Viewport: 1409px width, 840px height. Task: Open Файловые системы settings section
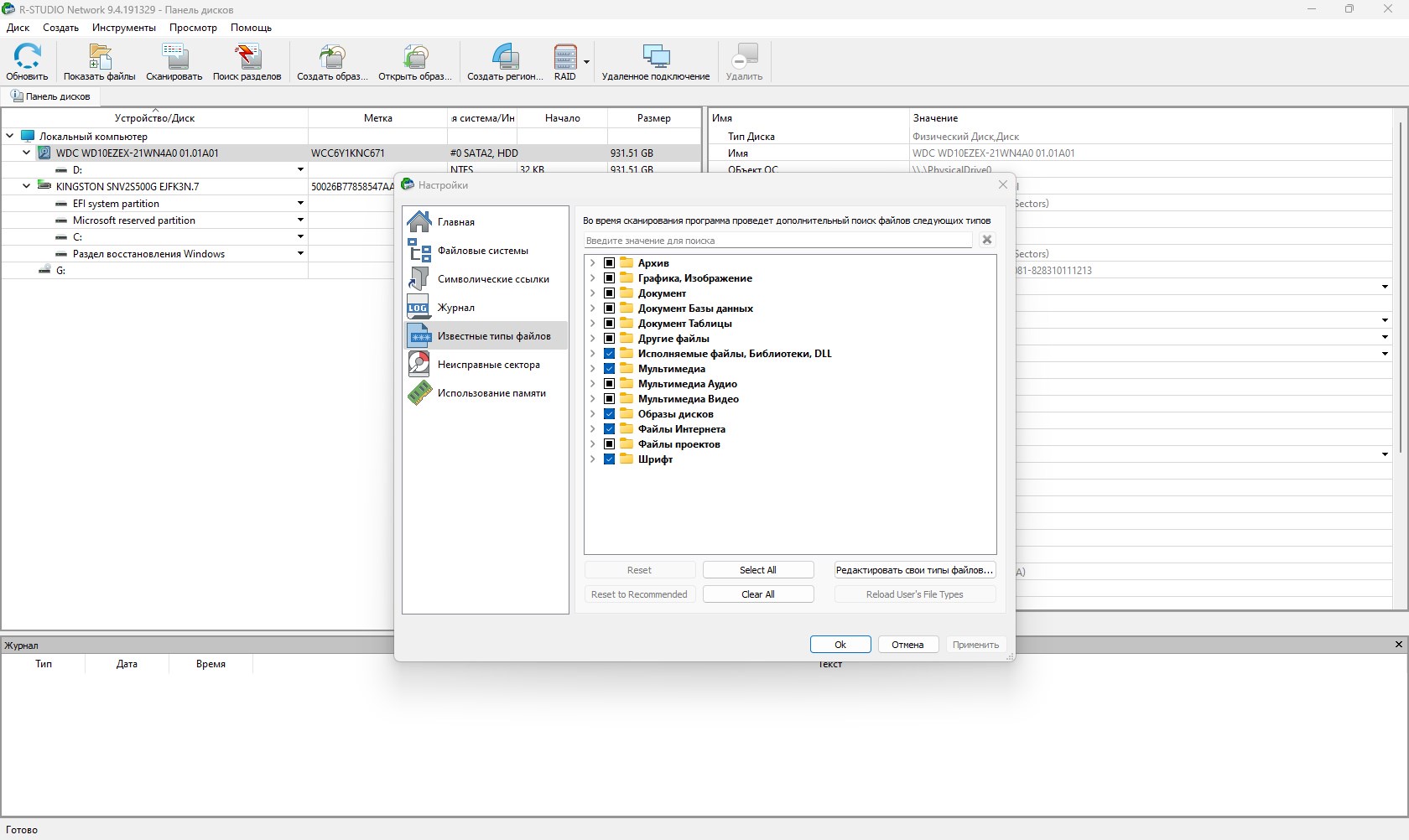click(485, 251)
